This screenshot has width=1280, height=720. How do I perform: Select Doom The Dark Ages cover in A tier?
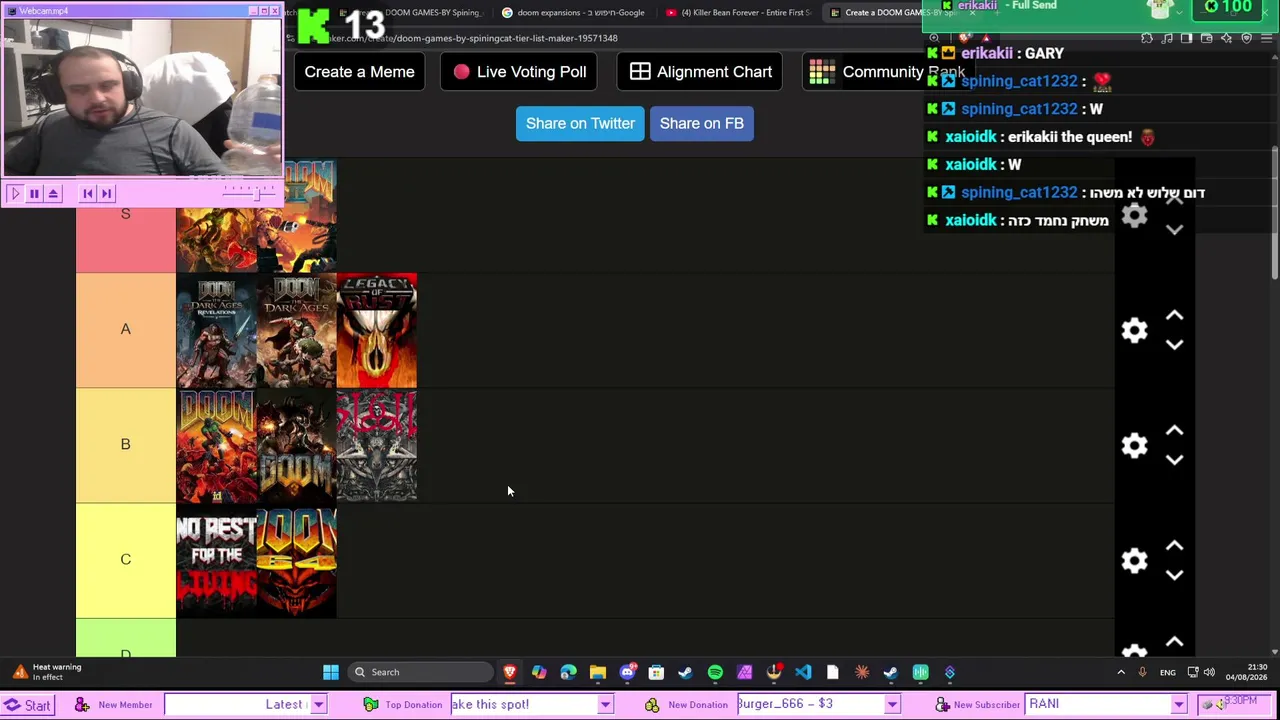[296, 330]
